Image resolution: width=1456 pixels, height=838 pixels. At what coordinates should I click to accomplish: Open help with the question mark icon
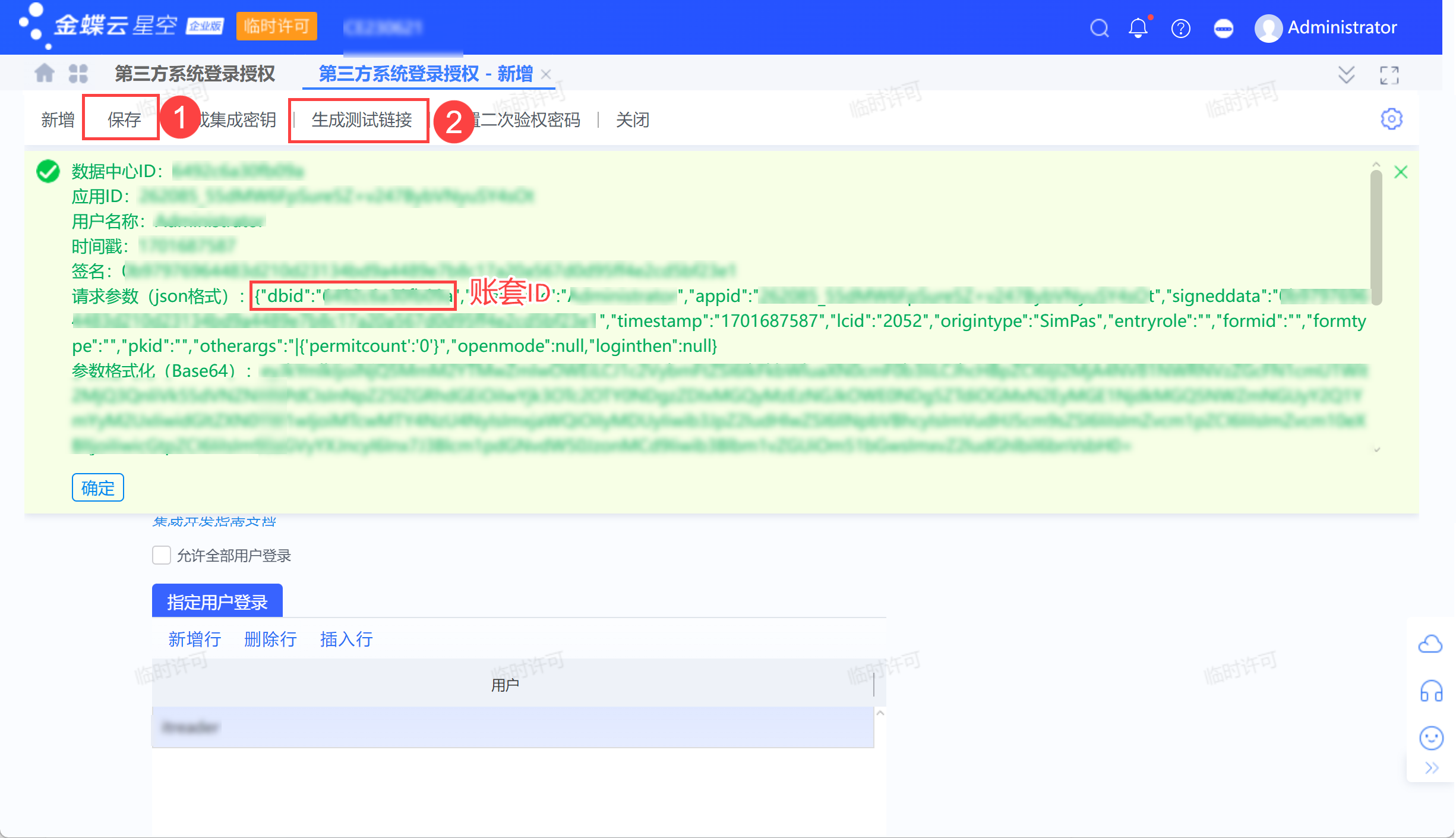1182,27
